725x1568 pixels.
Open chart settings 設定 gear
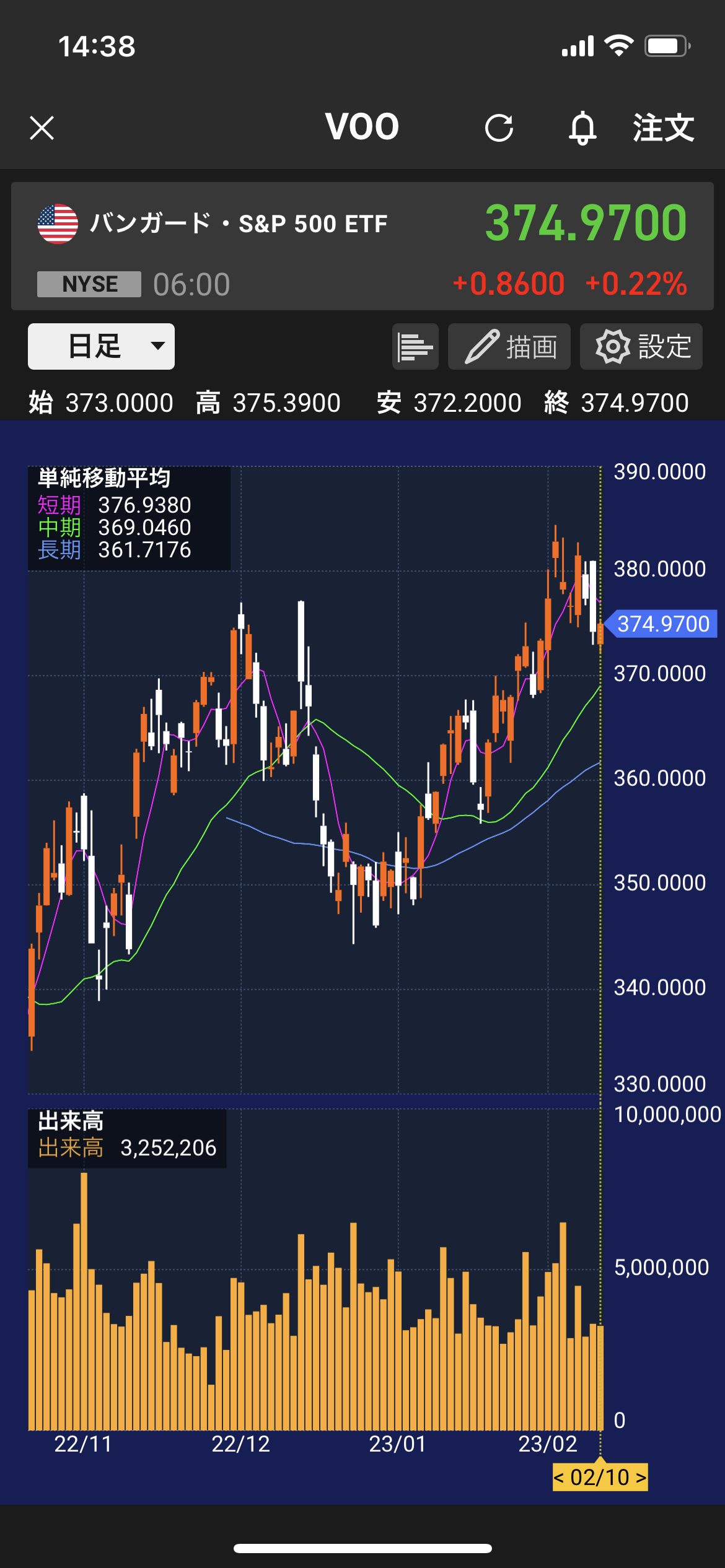[x=641, y=347]
